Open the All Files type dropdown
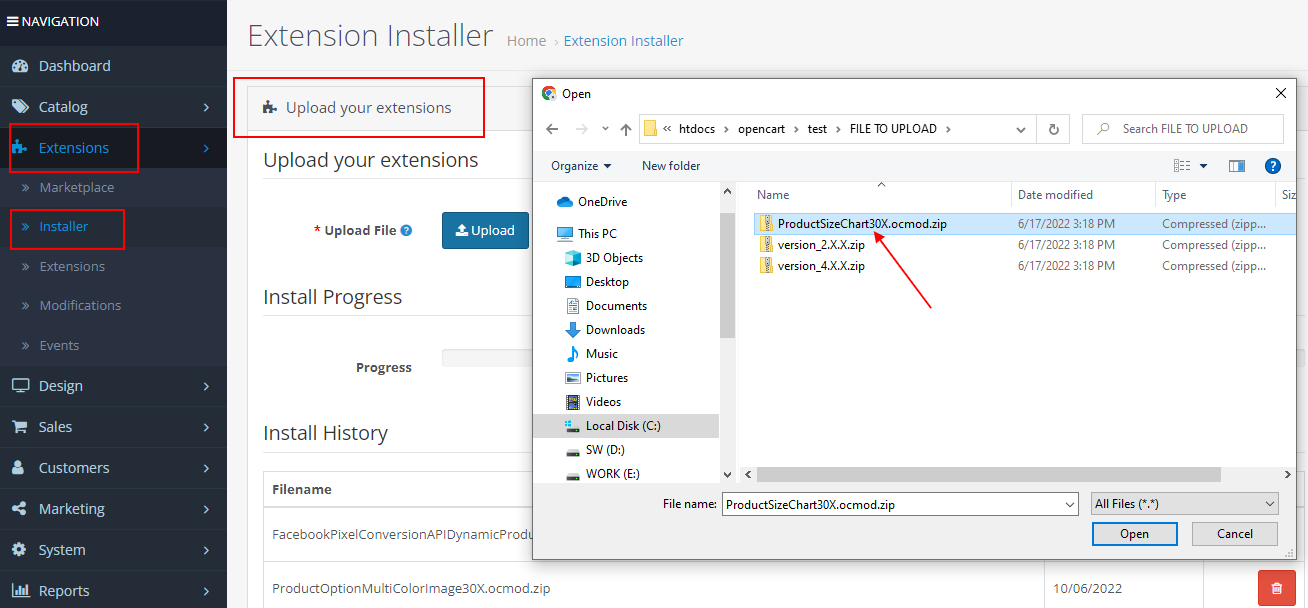This screenshot has height=608, width=1308. [1184, 504]
